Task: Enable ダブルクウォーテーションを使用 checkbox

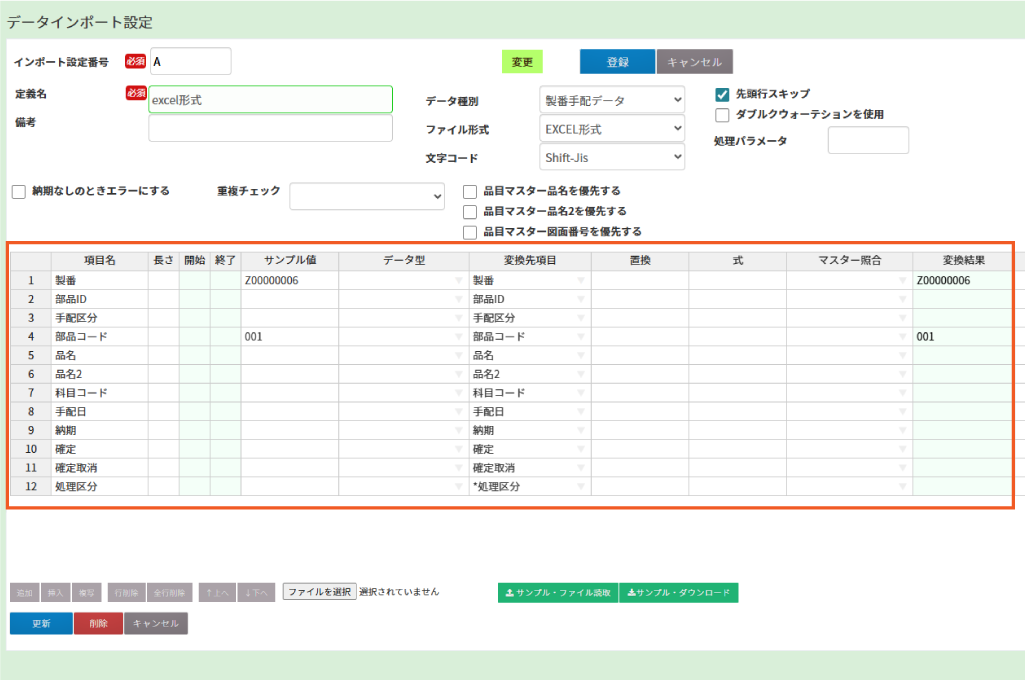Action: coord(722,115)
